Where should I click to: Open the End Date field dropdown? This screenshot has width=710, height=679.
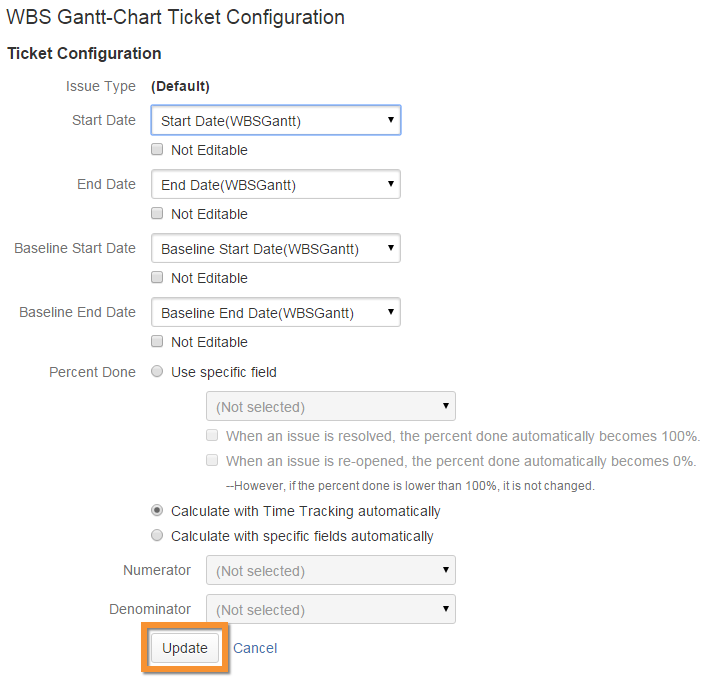point(275,185)
